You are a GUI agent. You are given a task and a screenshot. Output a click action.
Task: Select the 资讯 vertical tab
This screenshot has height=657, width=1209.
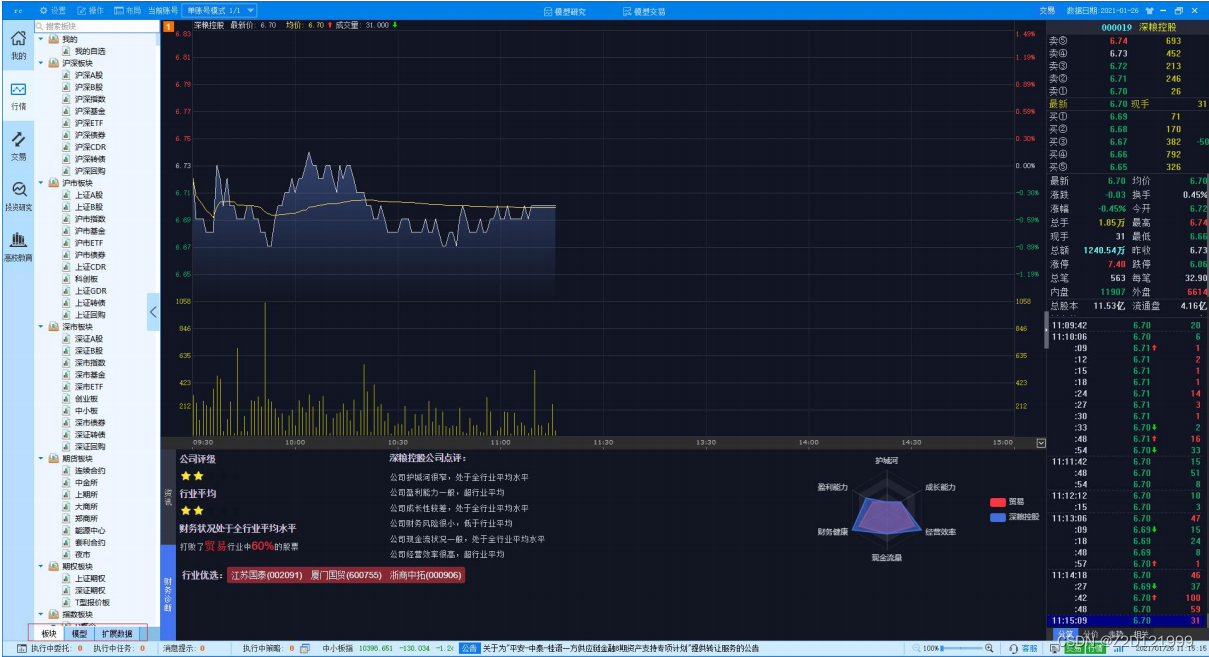click(x=168, y=497)
